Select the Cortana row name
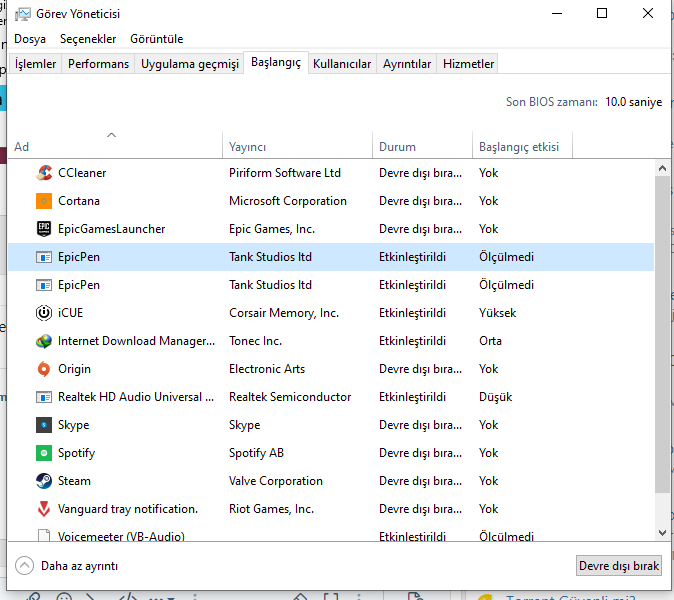The image size is (674, 600). coord(79,201)
